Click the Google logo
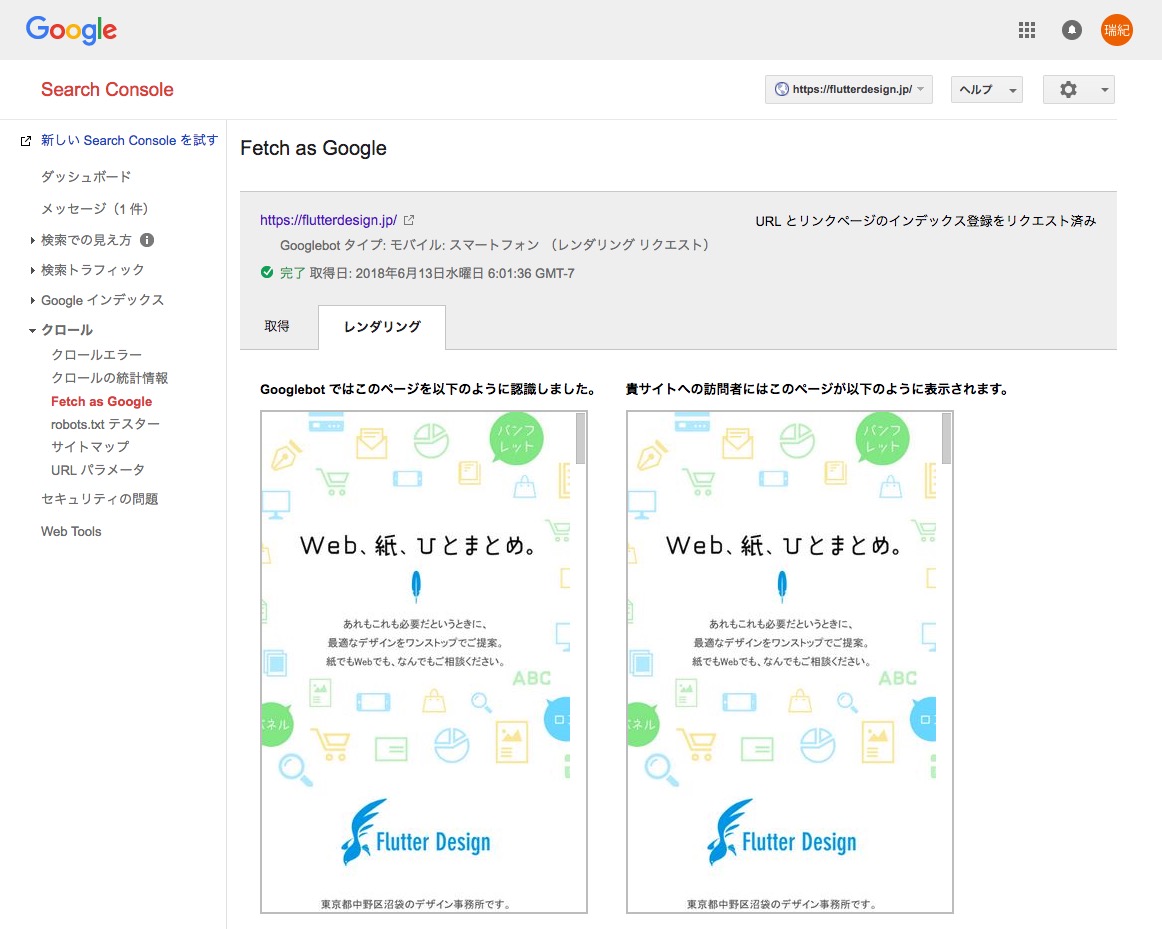Screen dimensions: 1162x929 [x=71, y=30]
